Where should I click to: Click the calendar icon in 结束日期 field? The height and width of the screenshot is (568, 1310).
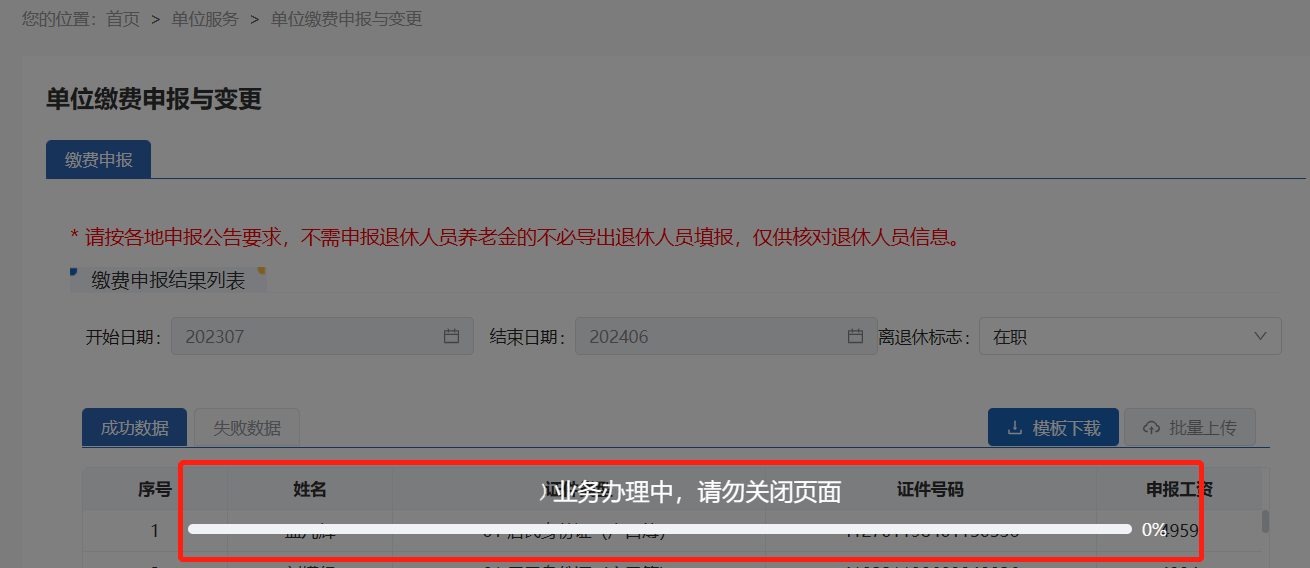855,337
